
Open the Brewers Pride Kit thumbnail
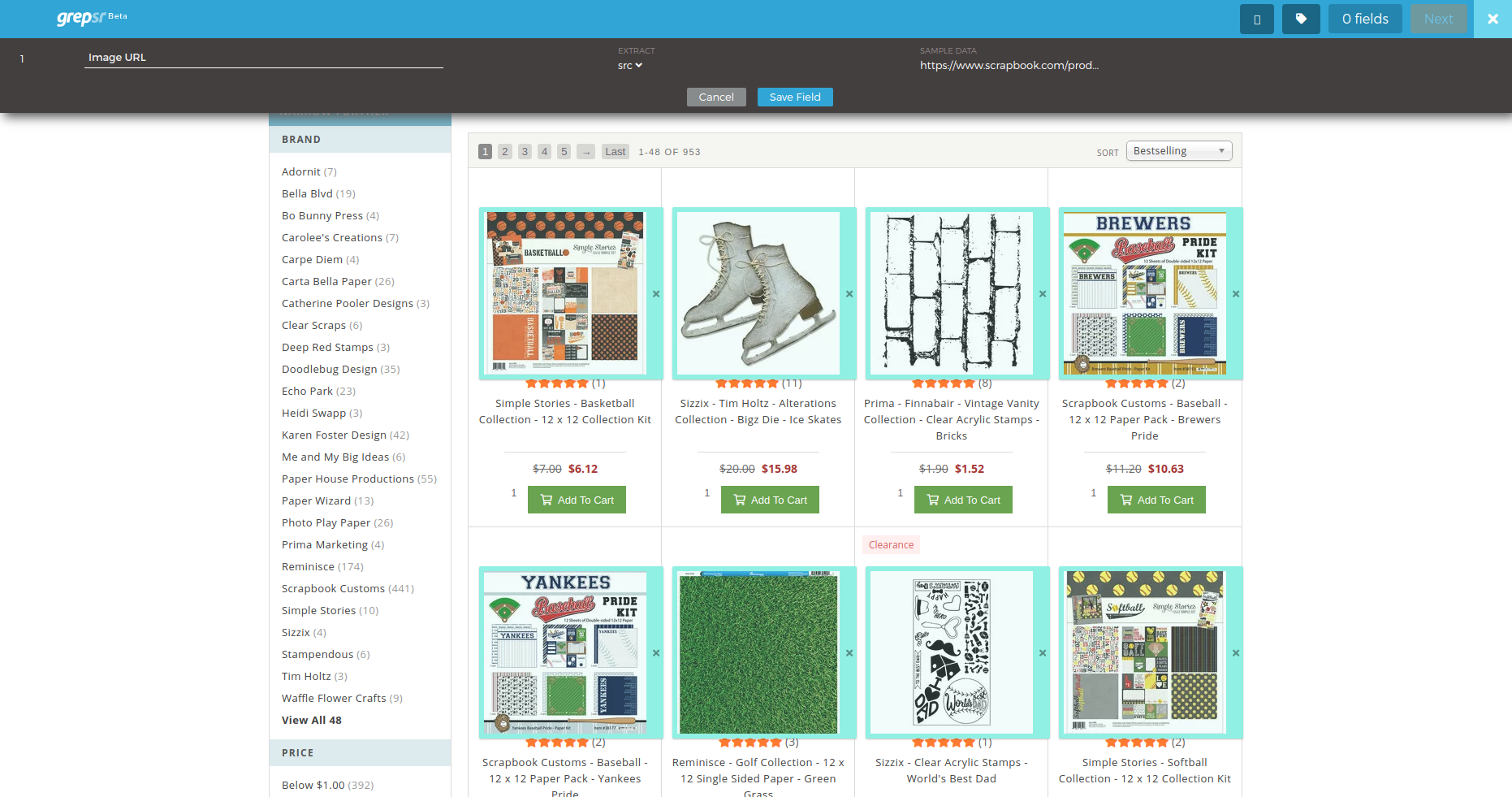[1145, 293]
